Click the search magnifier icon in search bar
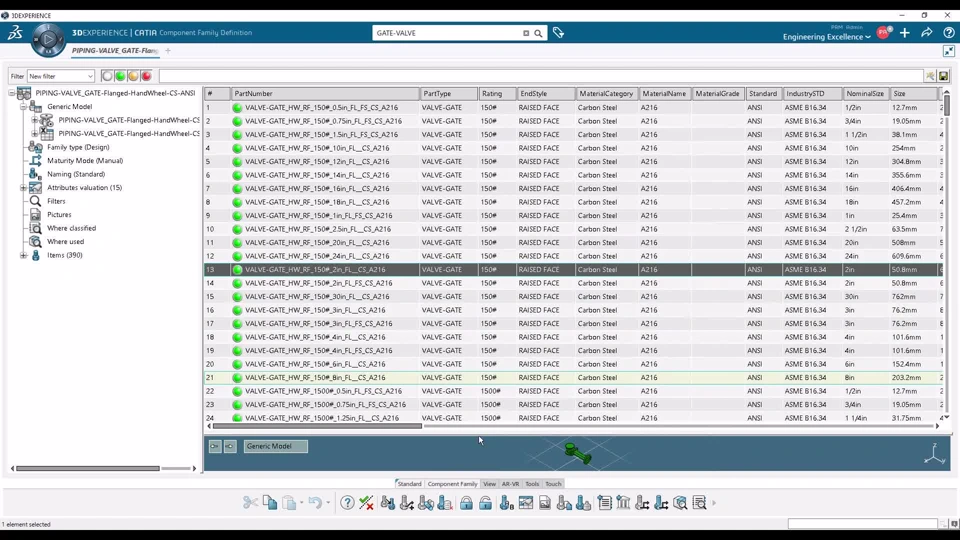The height and width of the screenshot is (540, 960). [x=538, y=33]
